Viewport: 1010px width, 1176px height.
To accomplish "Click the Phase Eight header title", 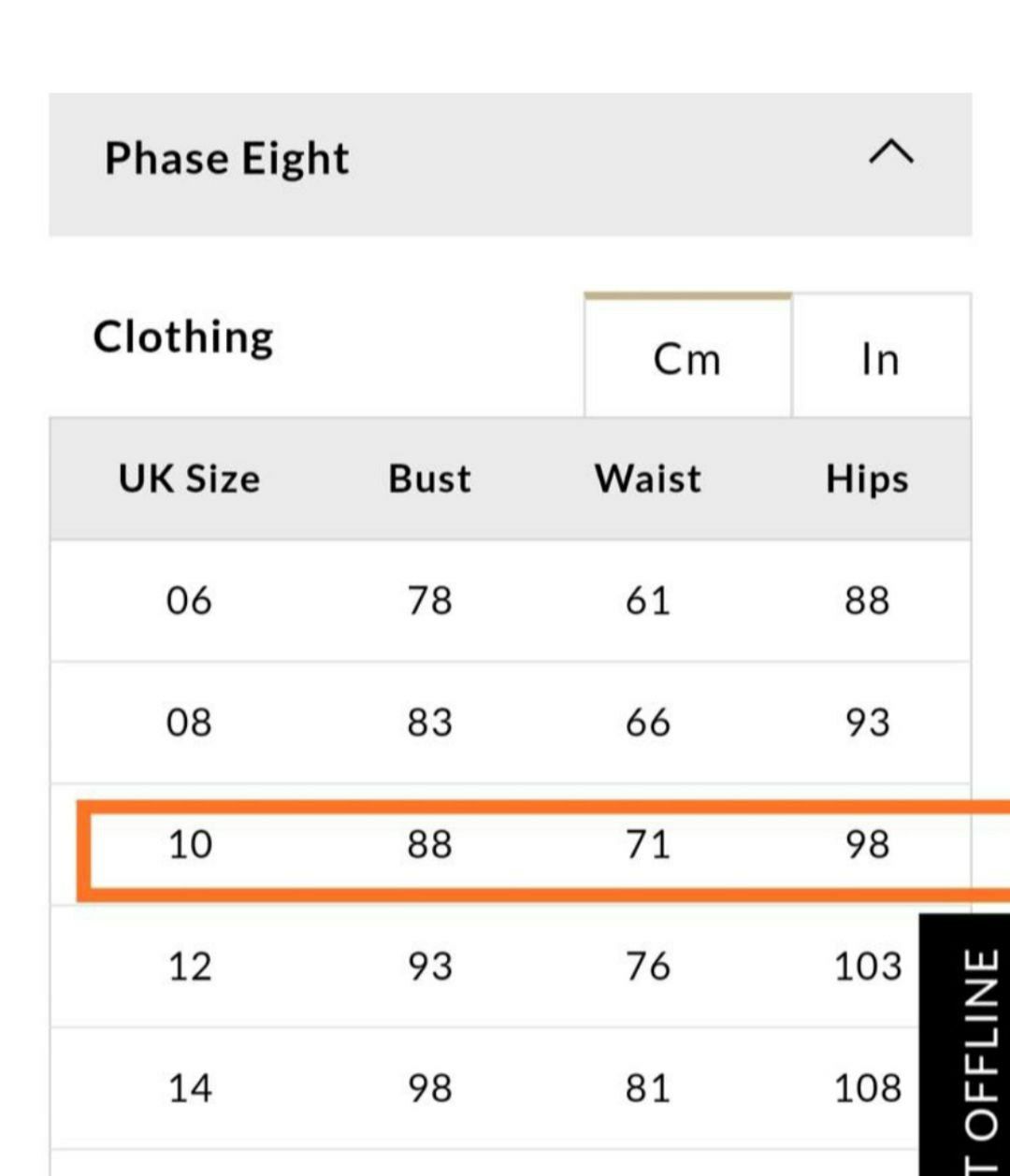I will (226, 159).
